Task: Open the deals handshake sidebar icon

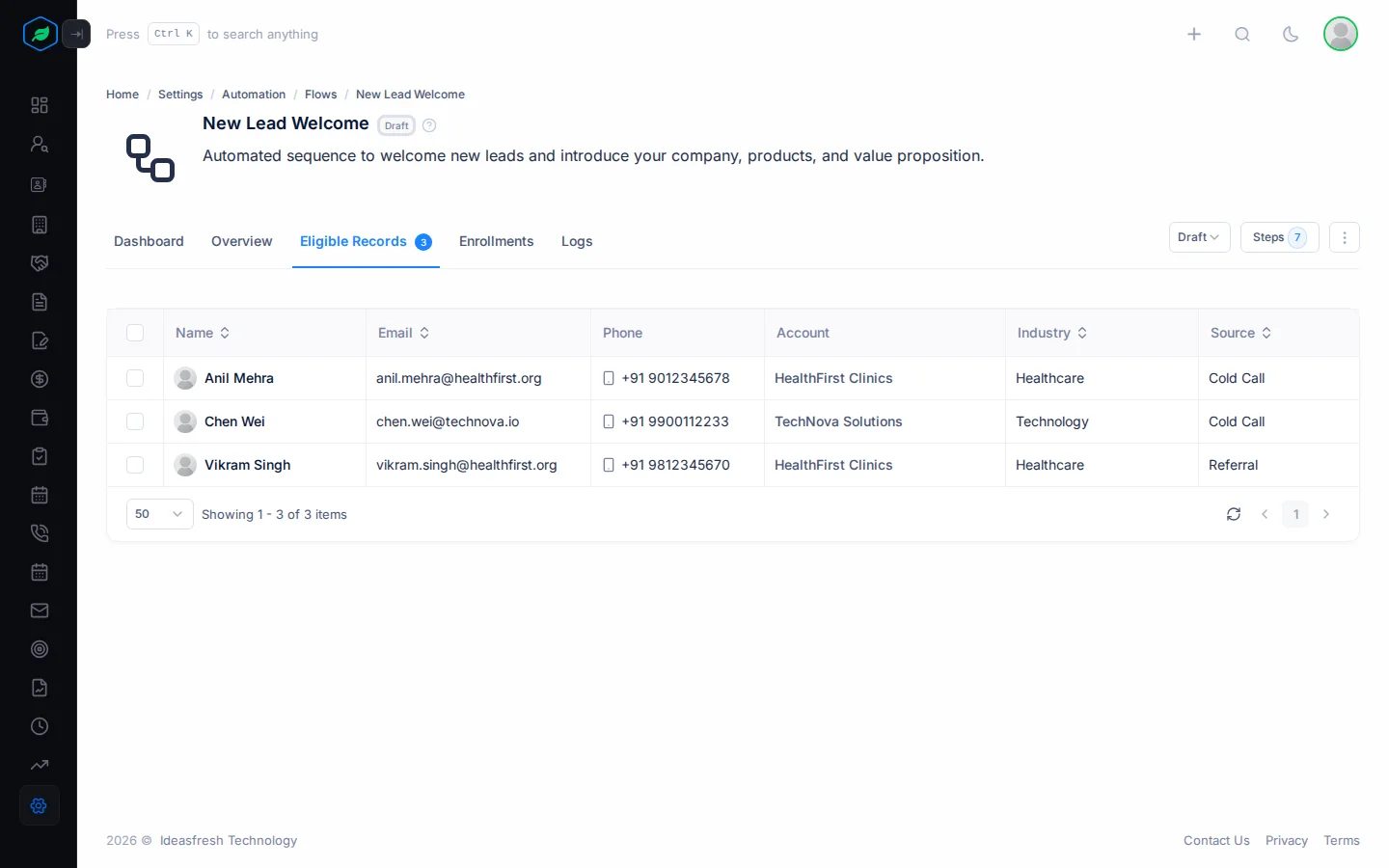Action: tap(40, 263)
